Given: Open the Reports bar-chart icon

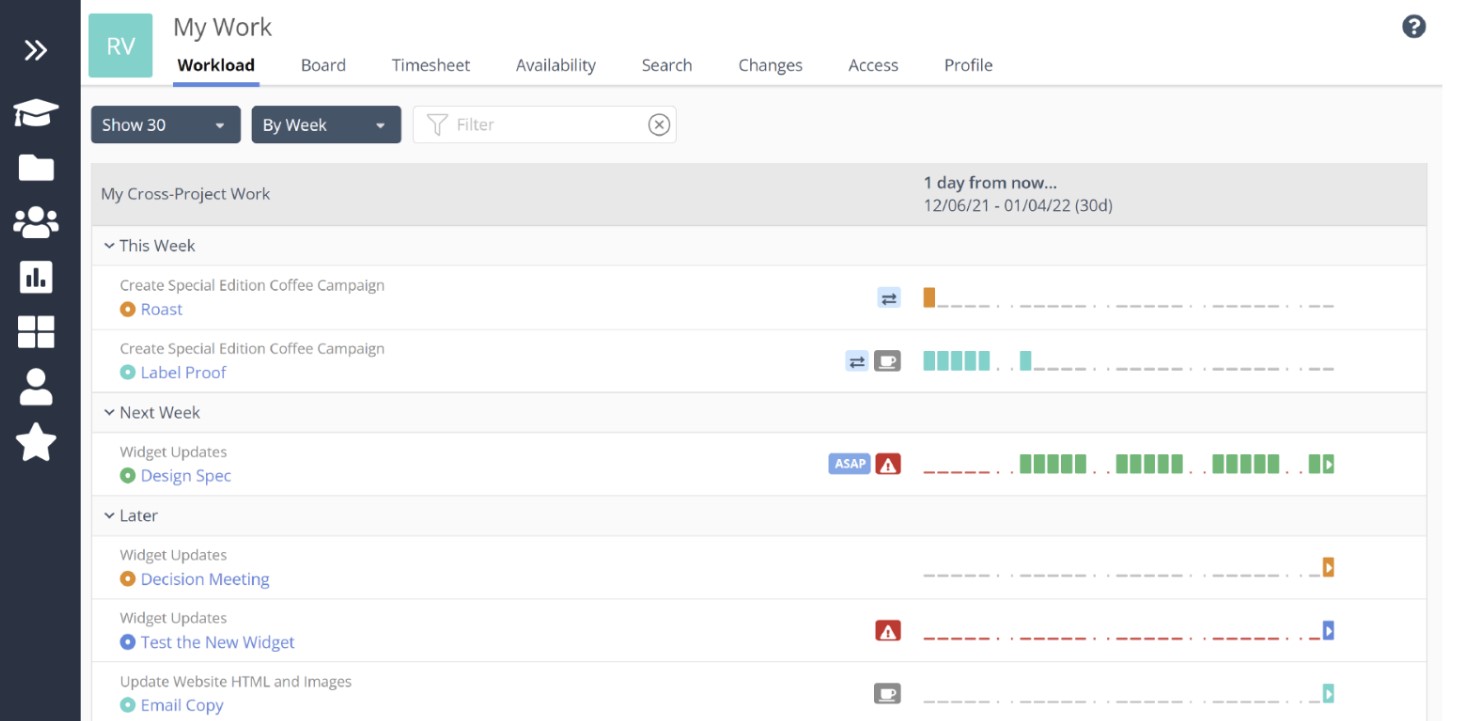Looking at the screenshot, I should tap(36, 277).
